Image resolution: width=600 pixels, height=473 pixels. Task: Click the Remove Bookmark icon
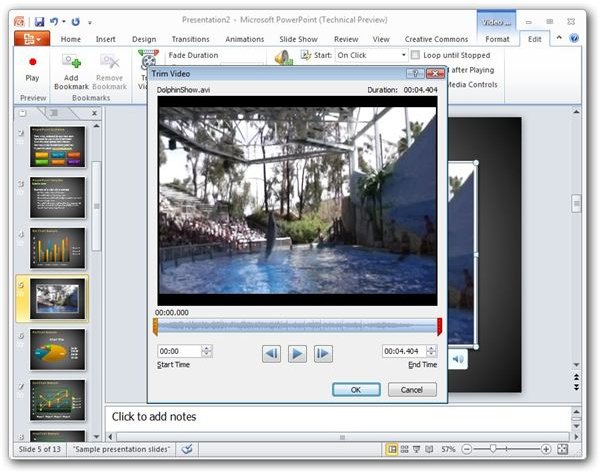click(x=109, y=61)
